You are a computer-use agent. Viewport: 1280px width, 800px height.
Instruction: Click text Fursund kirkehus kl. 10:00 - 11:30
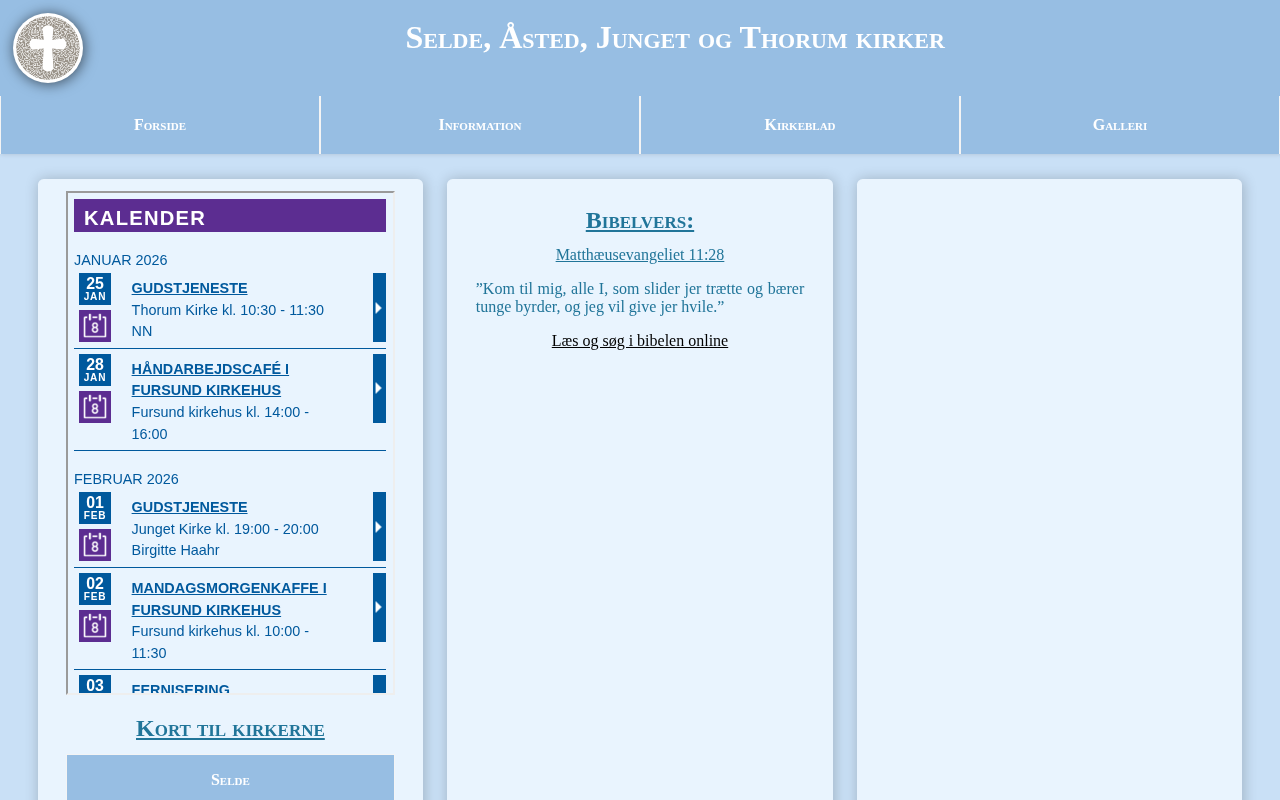(x=220, y=642)
